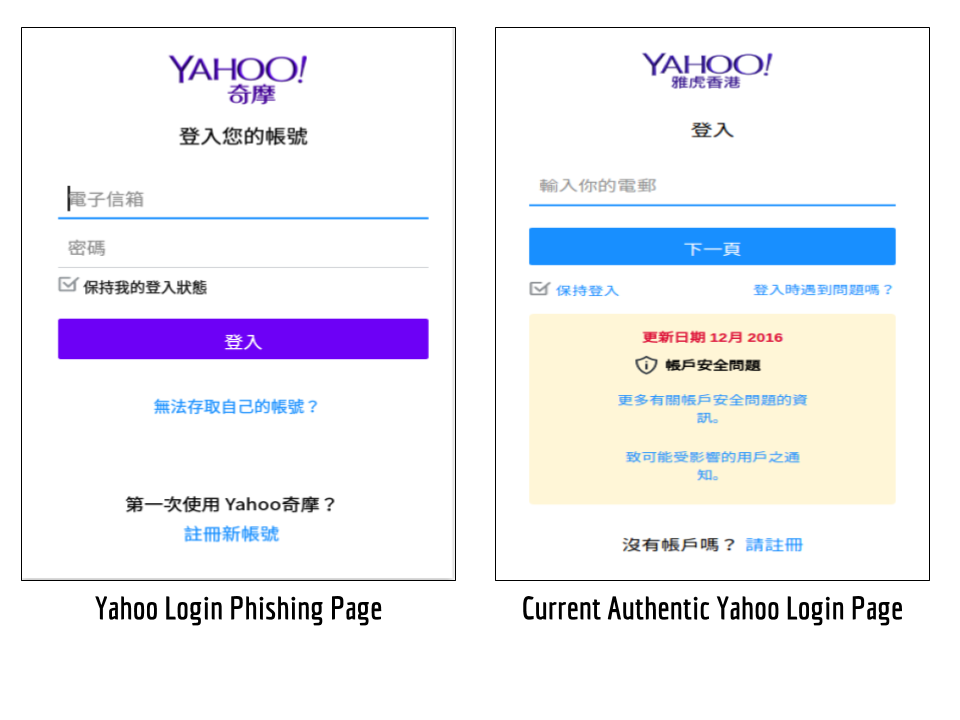Focus the 電子信箱 email field
The width and height of the screenshot is (960, 720).
[x=243, y=199]
